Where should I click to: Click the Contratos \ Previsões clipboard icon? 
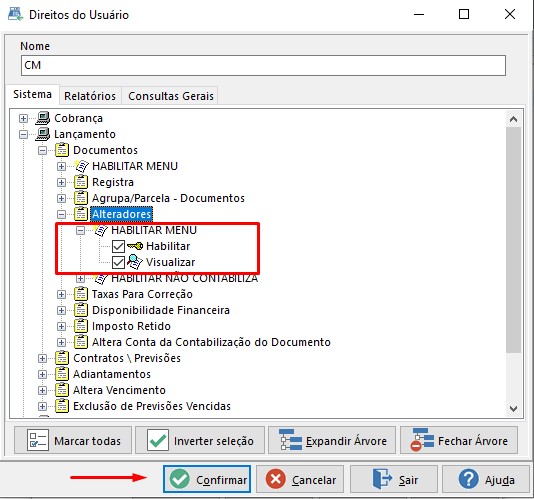coord(62,358)
